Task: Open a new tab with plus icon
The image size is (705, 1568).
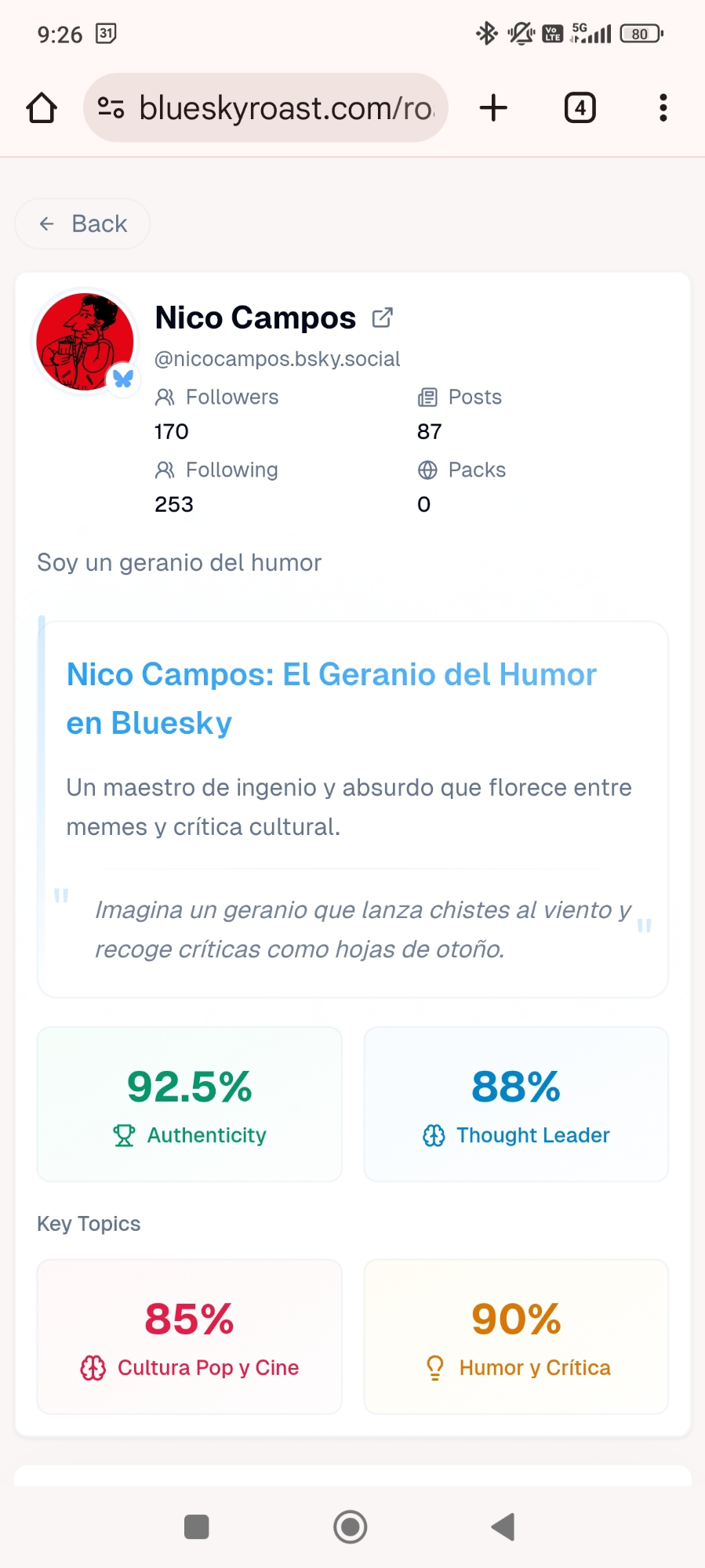Action: (493, 108)
